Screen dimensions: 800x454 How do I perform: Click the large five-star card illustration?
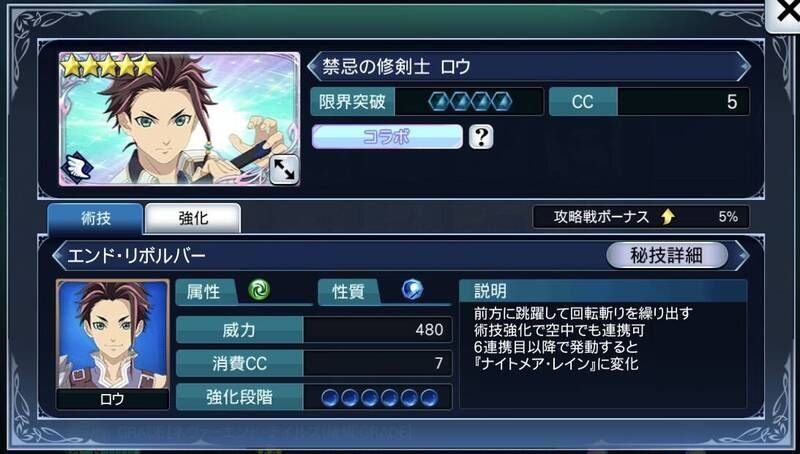[x=179, y=118]
